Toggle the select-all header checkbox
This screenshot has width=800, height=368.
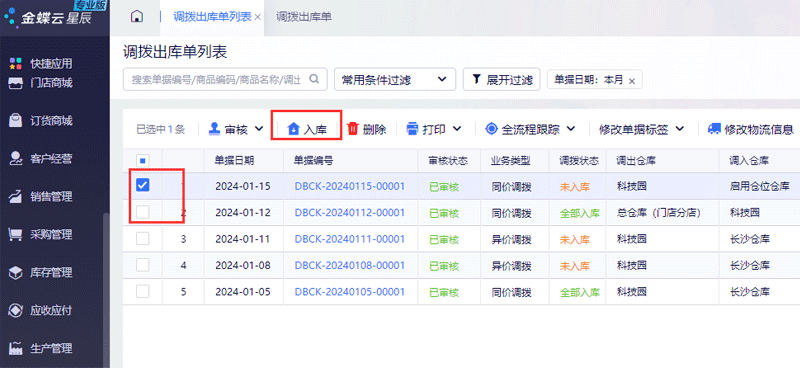pyautogui.click(x=142, y=160)
